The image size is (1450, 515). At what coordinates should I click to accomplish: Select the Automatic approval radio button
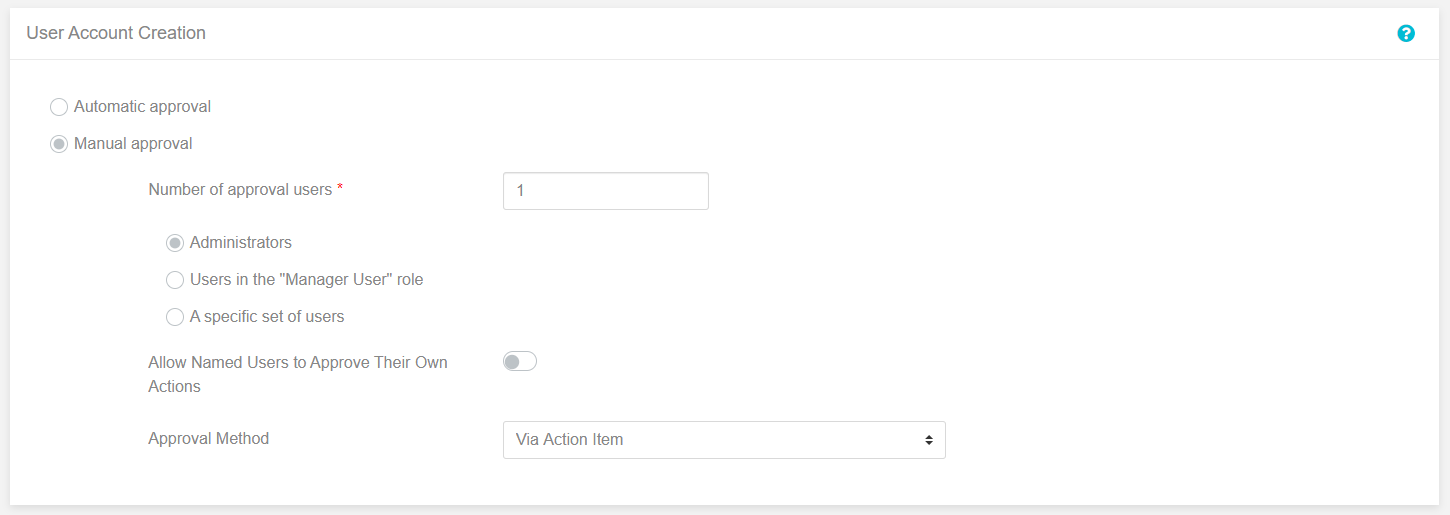(x=59, y=107)
